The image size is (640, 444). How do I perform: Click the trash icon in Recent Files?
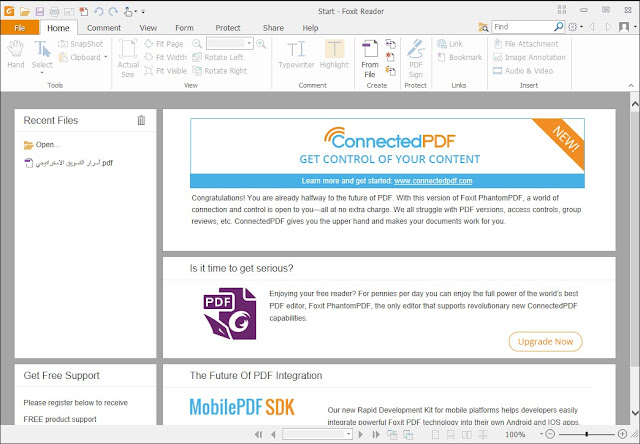[141, 120]
